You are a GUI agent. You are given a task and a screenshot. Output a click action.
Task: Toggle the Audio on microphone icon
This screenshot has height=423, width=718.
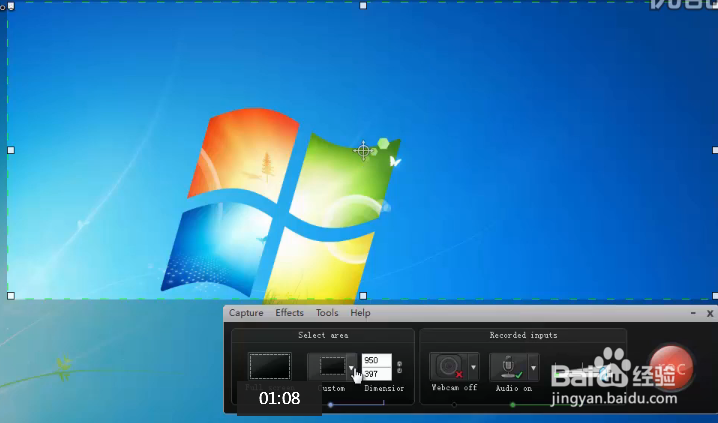tap(508, 366)
